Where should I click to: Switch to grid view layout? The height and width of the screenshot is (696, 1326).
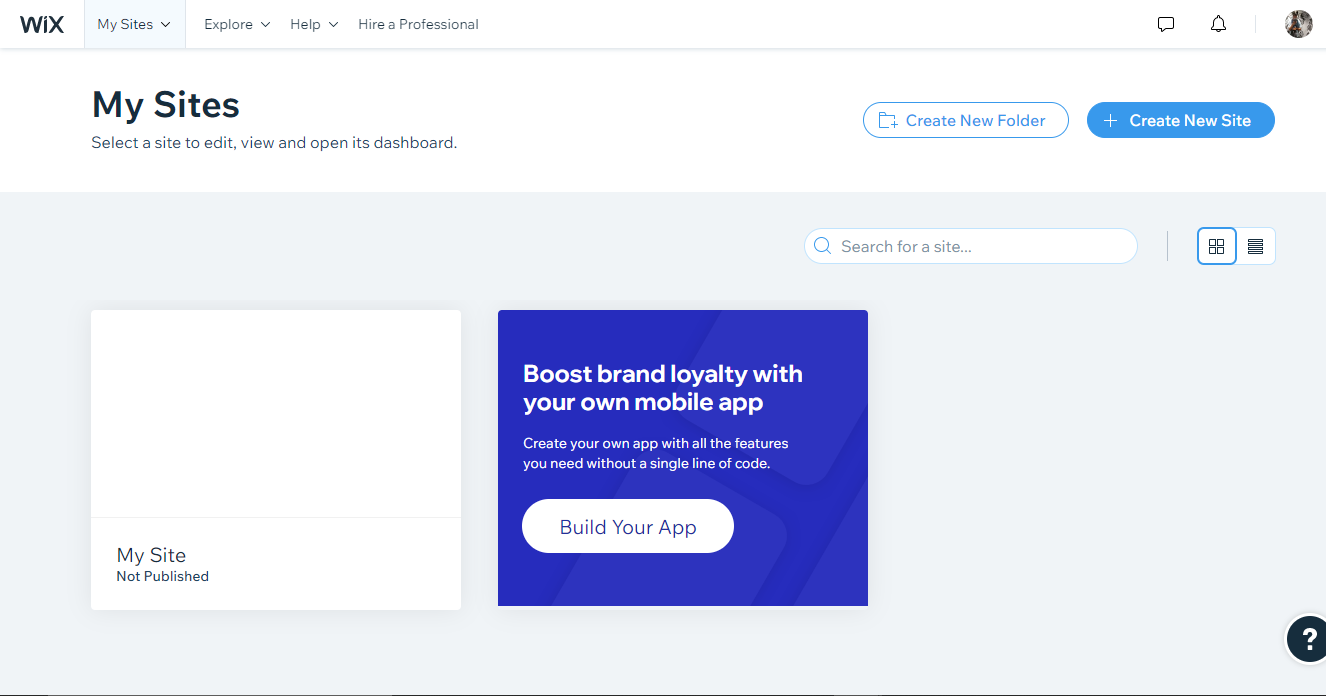click(x=1217, y=246)
